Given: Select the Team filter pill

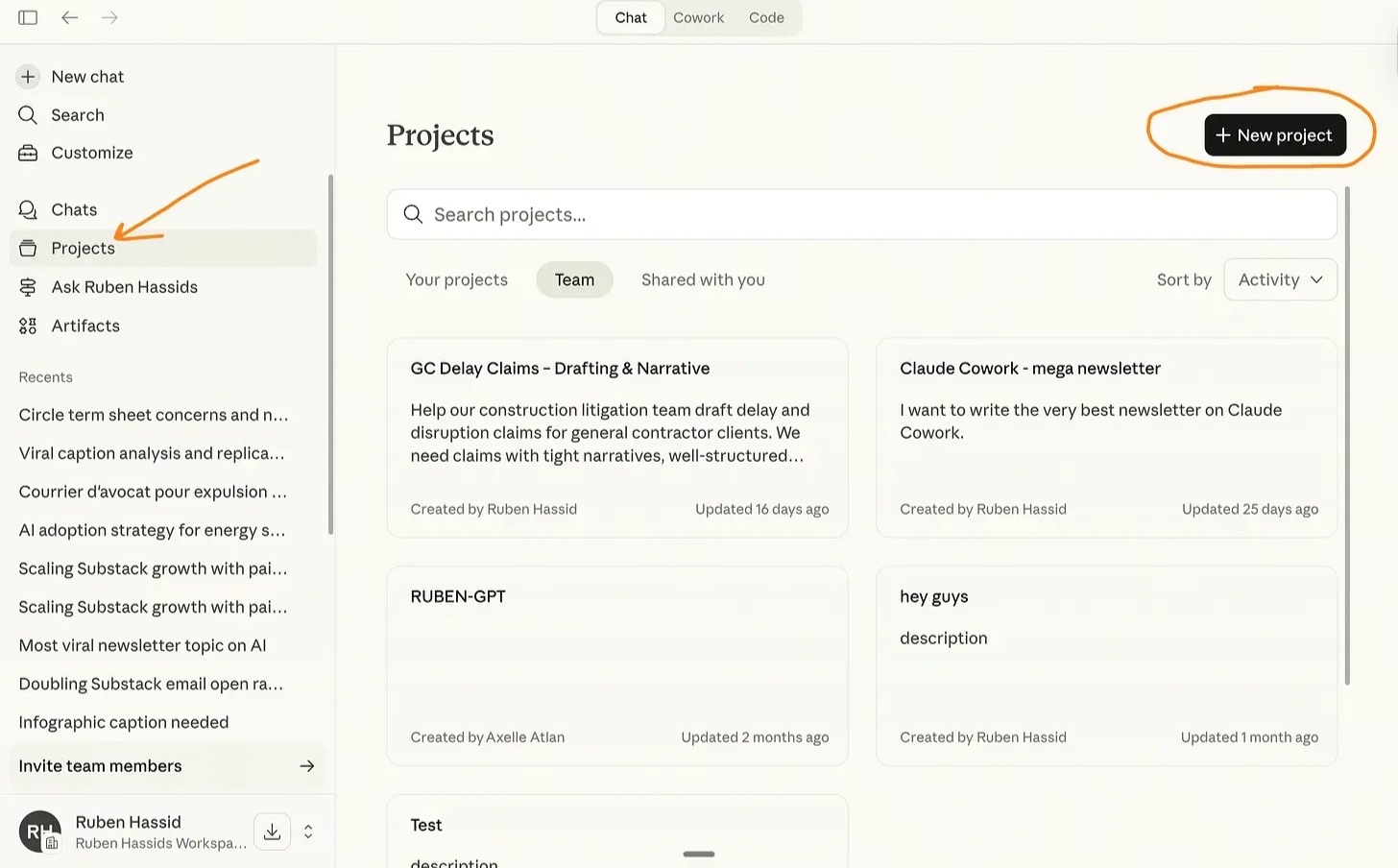Looking at the screenshot, I should [574, 279].
